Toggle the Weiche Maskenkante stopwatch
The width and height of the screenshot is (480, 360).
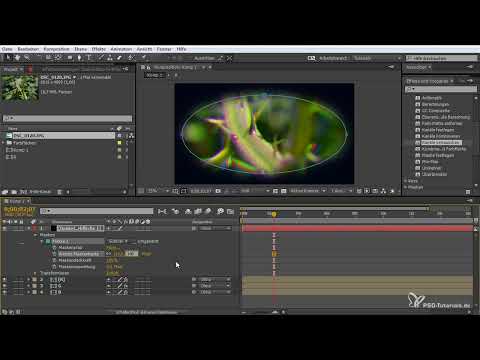(x=55, y=254)
